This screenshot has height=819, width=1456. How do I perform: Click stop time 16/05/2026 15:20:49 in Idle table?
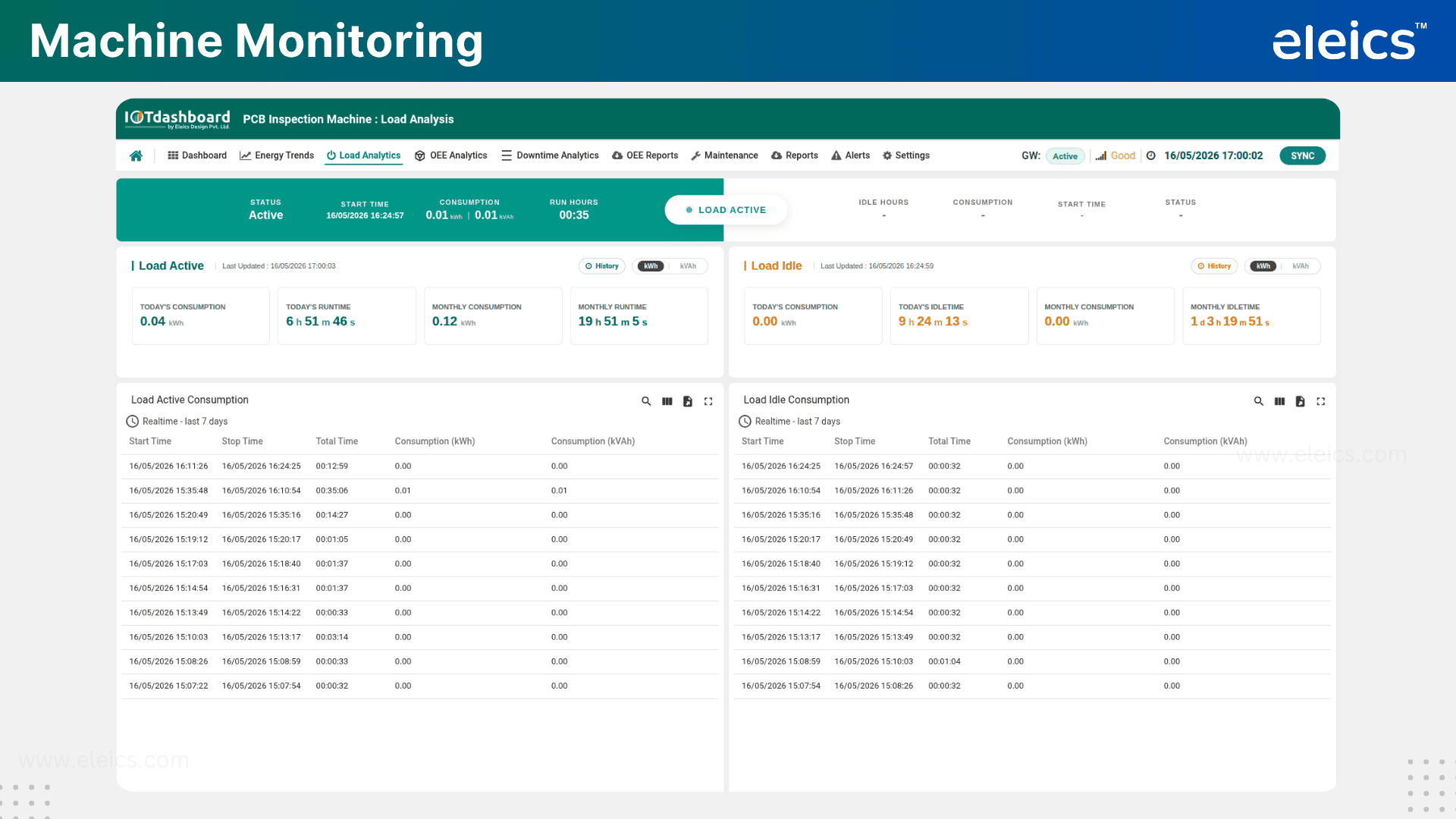click(874, 539)
